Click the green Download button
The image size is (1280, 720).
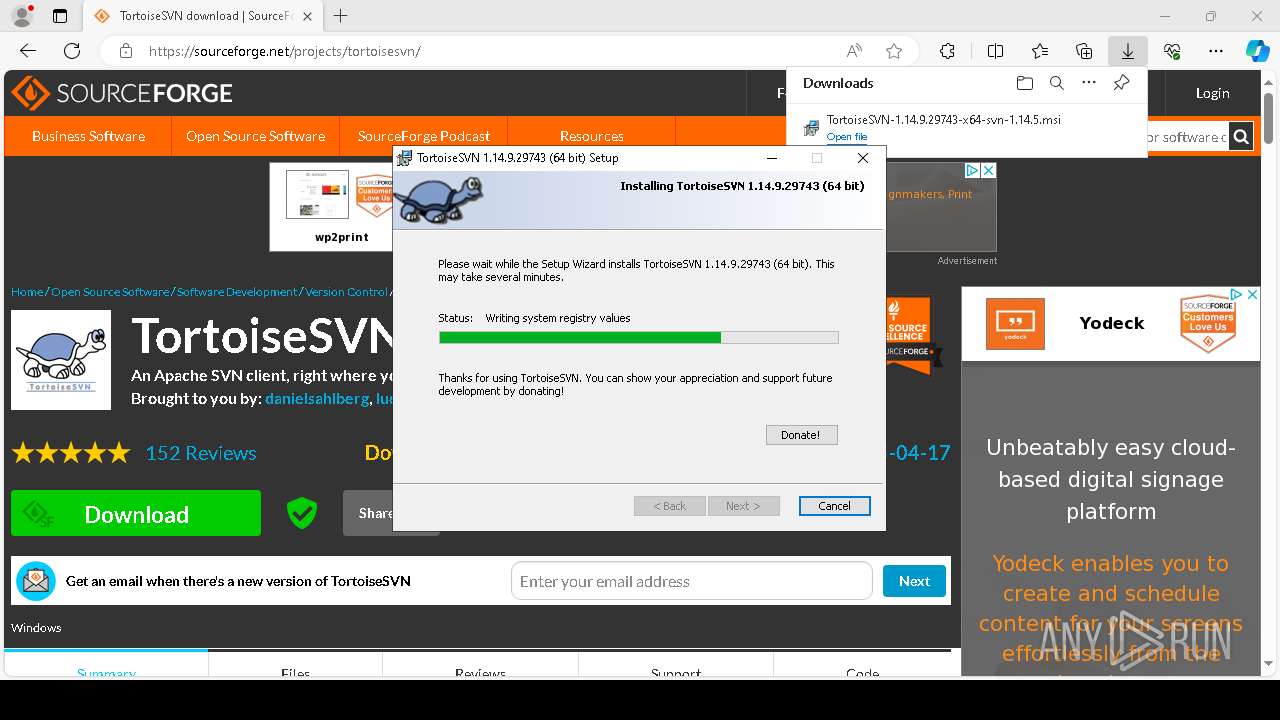pos(136,513)
